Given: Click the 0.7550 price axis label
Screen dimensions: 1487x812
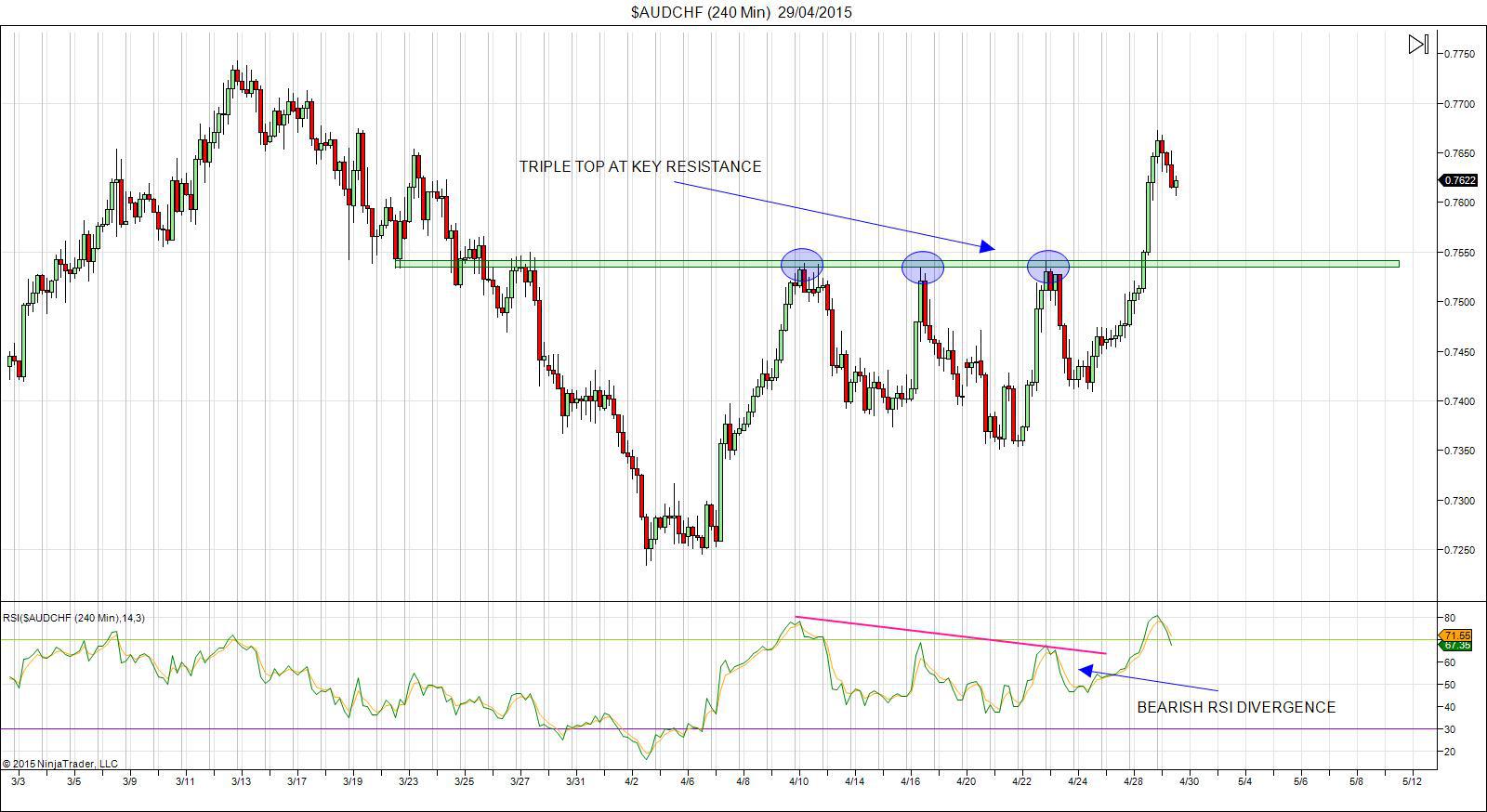Looking at the screenshot, I should tap(1459, 253).
